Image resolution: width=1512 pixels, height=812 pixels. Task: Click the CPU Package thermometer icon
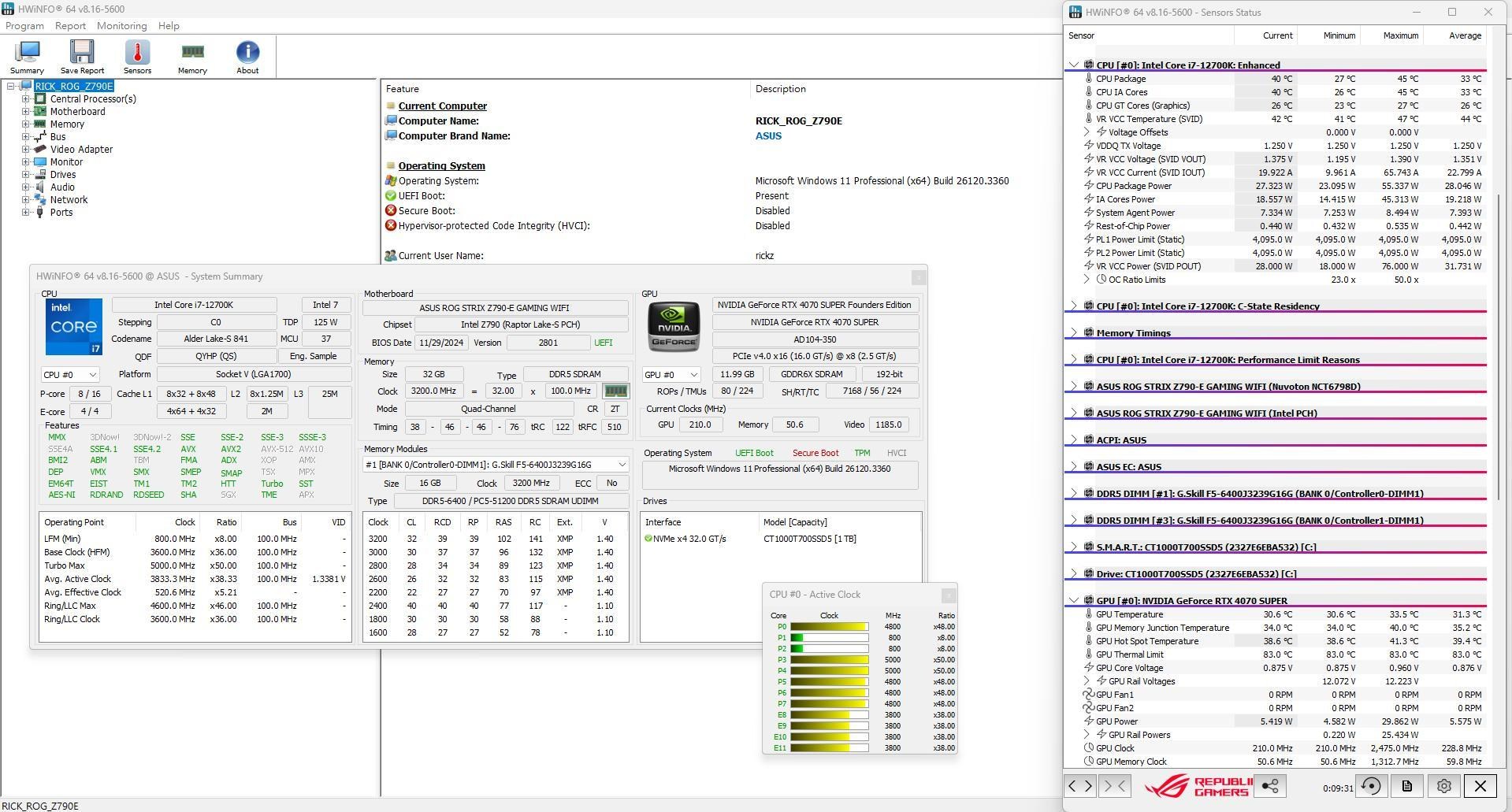1089,79
